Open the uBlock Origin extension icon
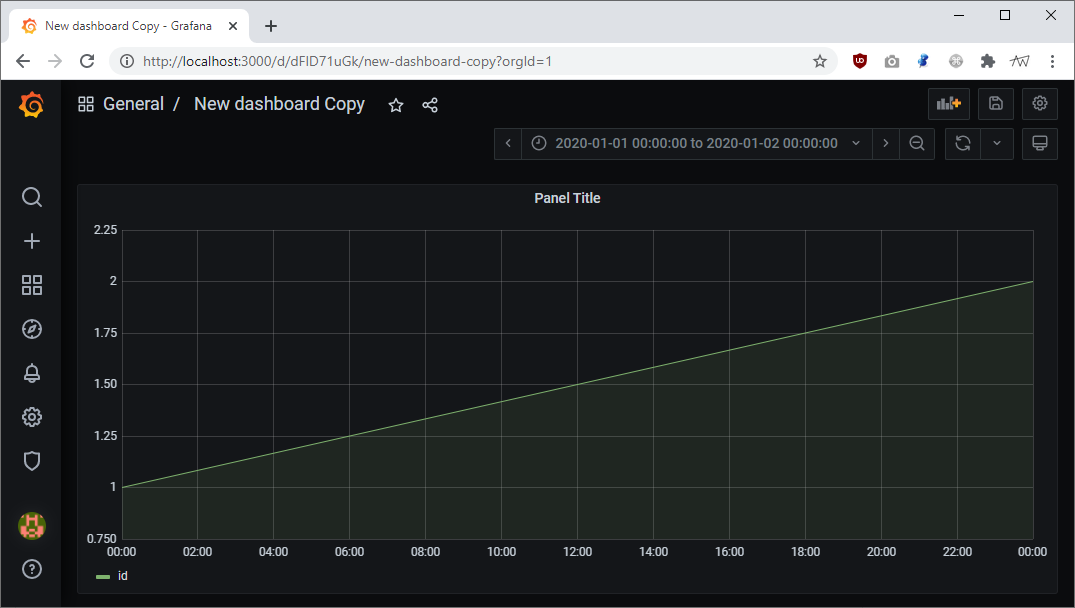The height and width of the screenshot is (608, 1075). click(x=860, y=61)
